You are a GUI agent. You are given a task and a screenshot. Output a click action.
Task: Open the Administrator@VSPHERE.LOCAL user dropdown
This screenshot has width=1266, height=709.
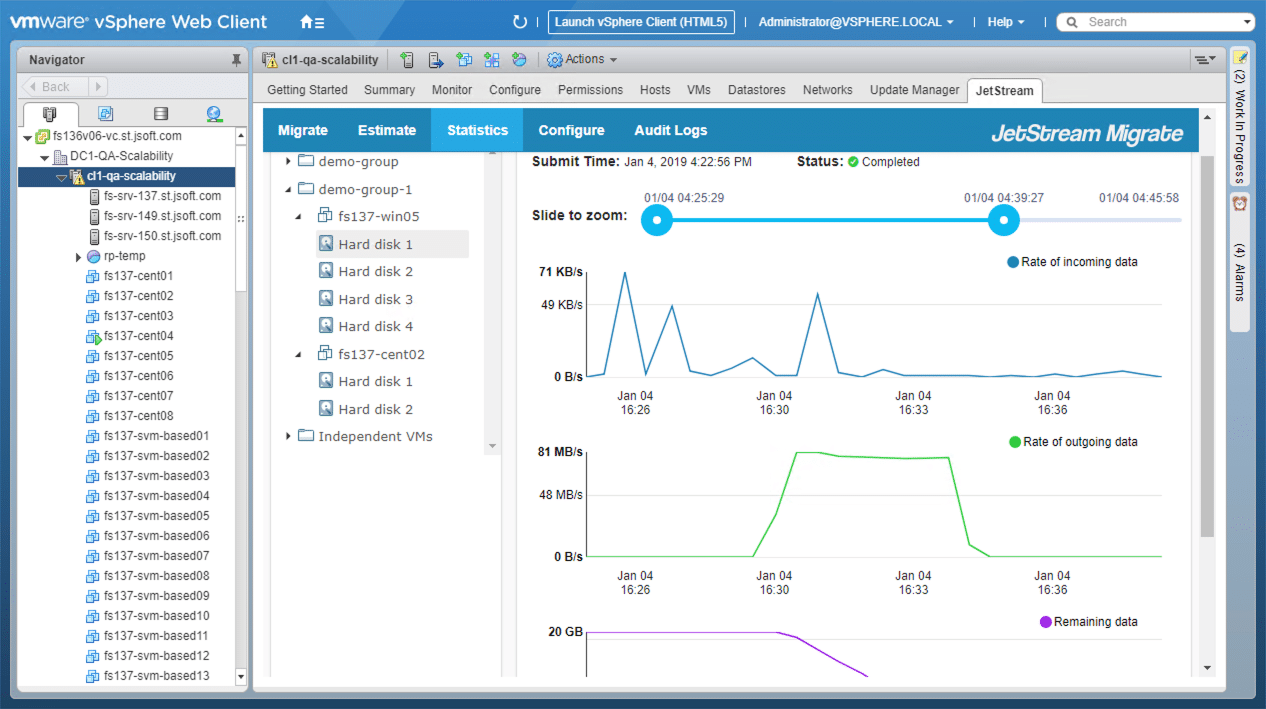pos(856,22)
